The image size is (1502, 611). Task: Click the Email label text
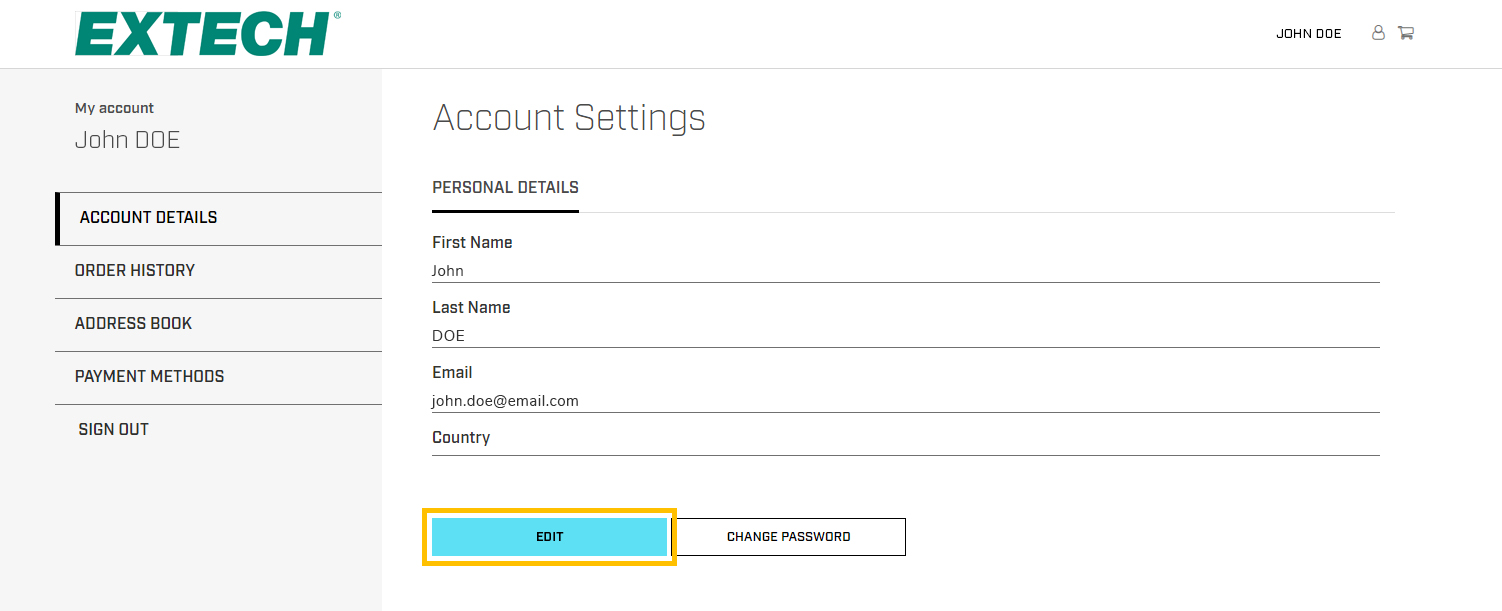(452, 373)
